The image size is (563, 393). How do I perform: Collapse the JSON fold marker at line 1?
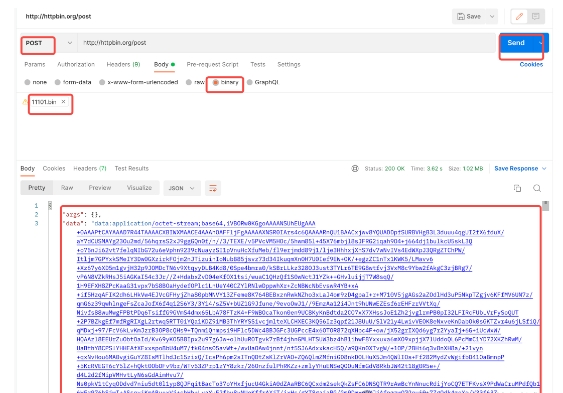point(50,205)
